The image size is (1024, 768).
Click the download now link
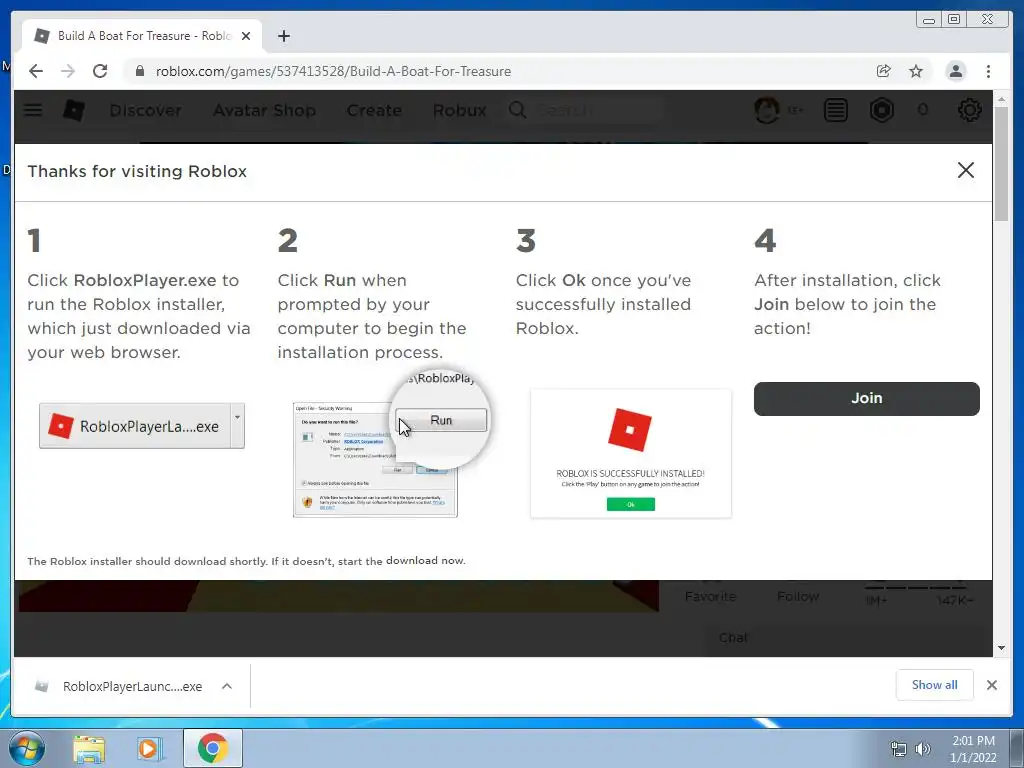[x=425, y=560]
